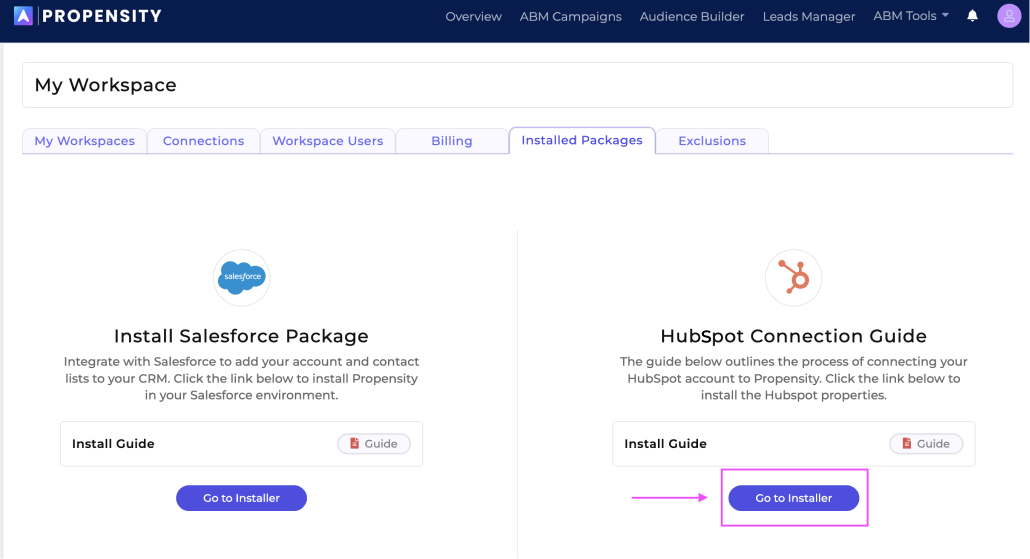Open the HubSpot install Guide button
The image size is (1030, 559).
click(x=926, y=444)
